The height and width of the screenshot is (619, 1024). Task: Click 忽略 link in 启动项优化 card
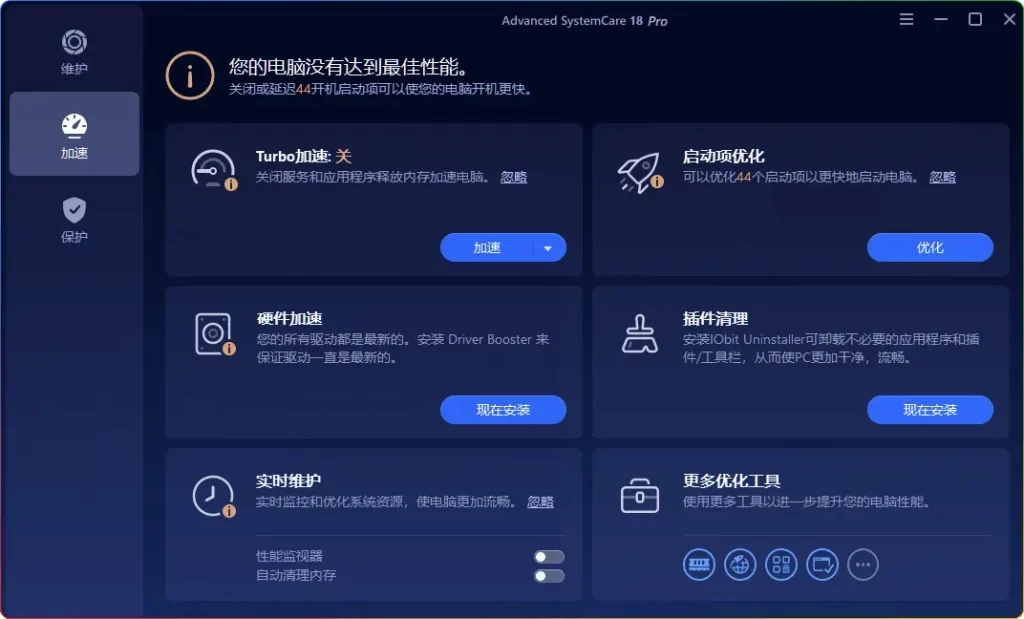[942, 177]
